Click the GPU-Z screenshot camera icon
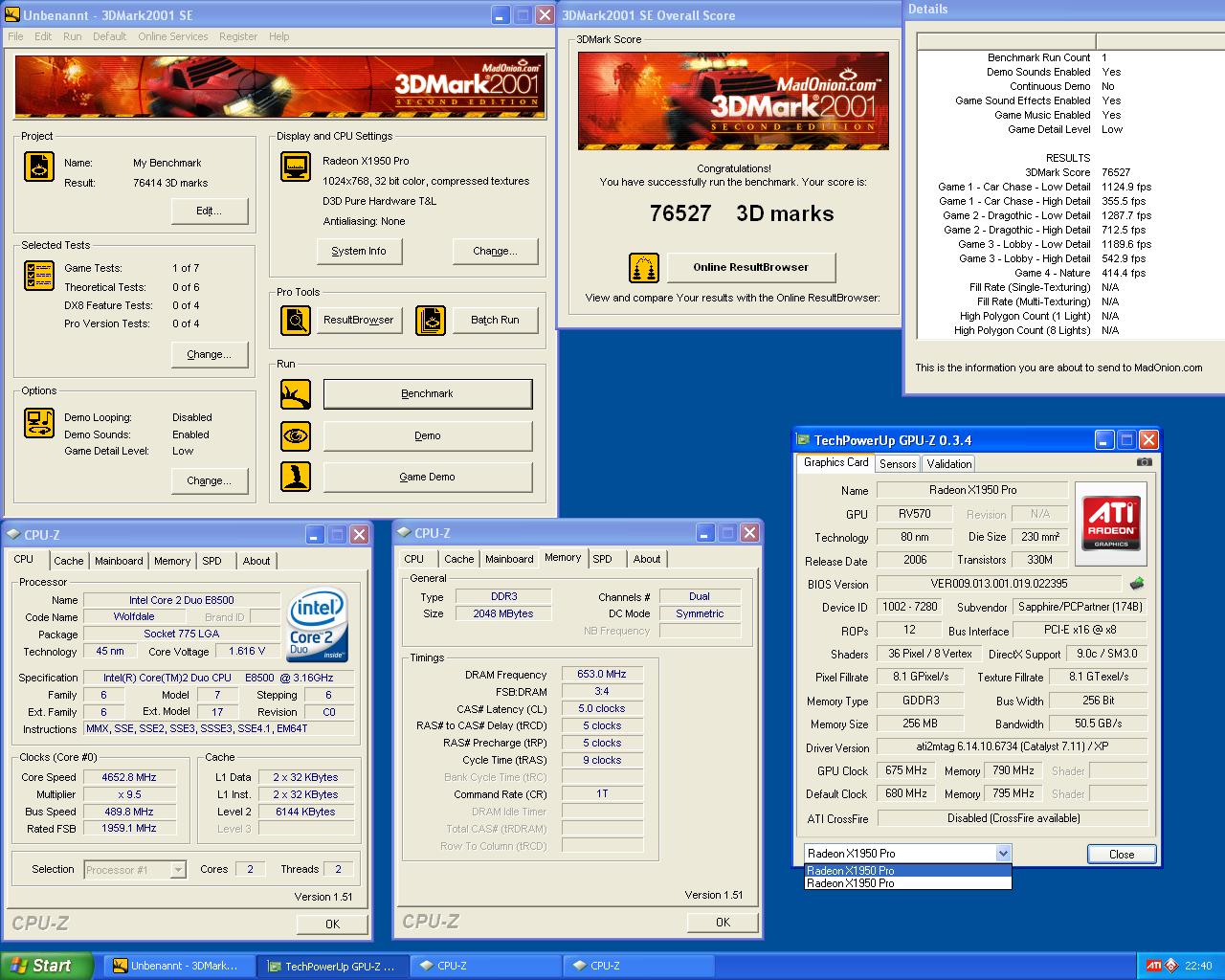1225x980 pixels. (1144, 462)
